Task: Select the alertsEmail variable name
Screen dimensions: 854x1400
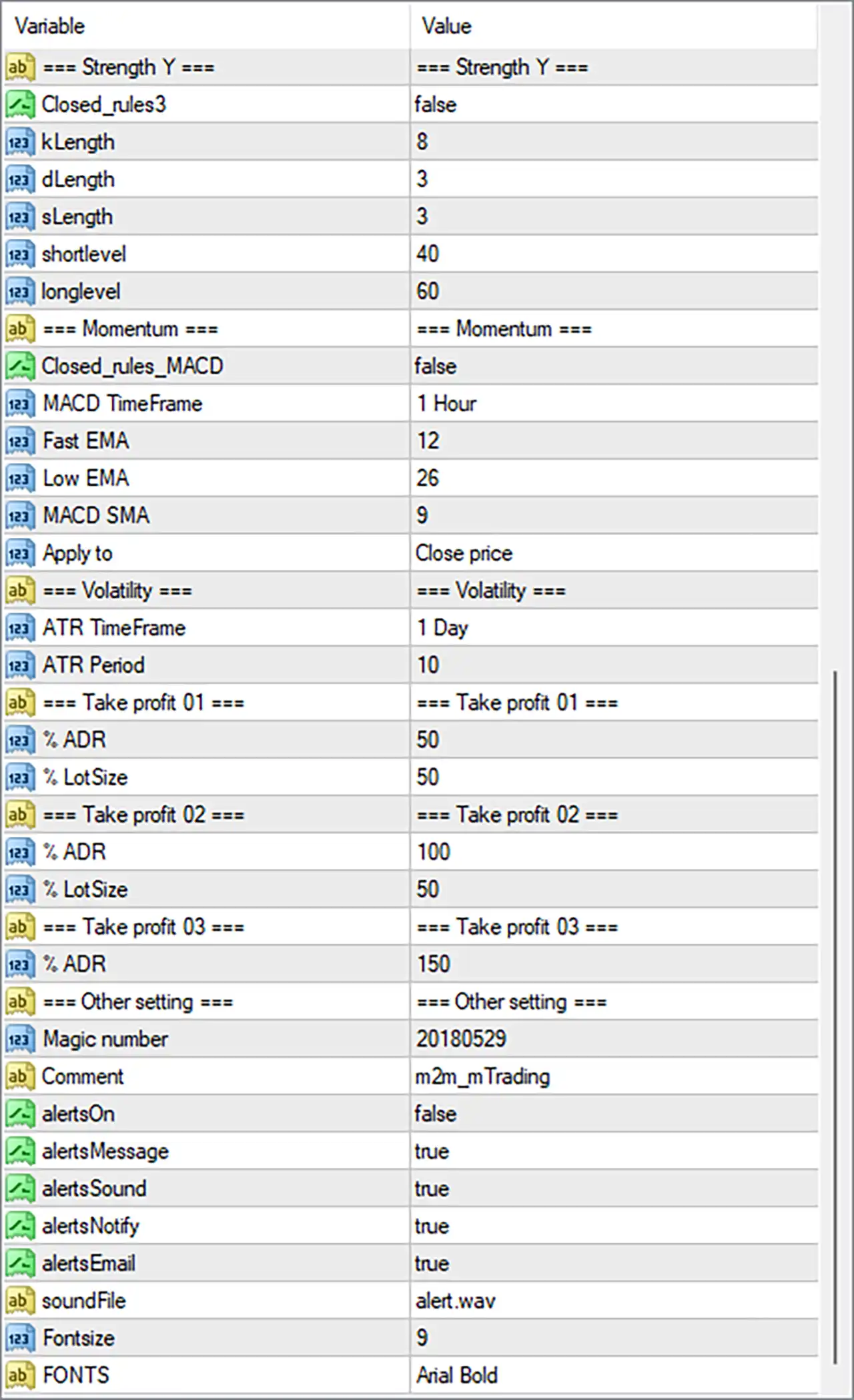Action: (x=89, y=1263)
